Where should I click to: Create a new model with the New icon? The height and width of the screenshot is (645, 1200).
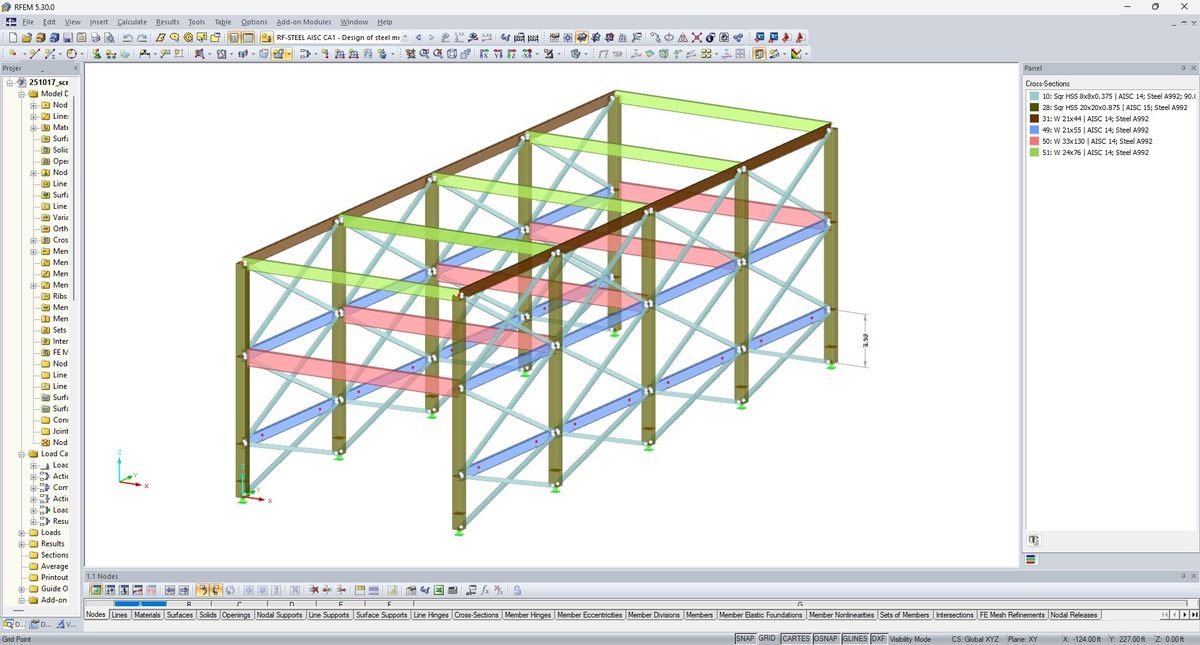point(13,38)
